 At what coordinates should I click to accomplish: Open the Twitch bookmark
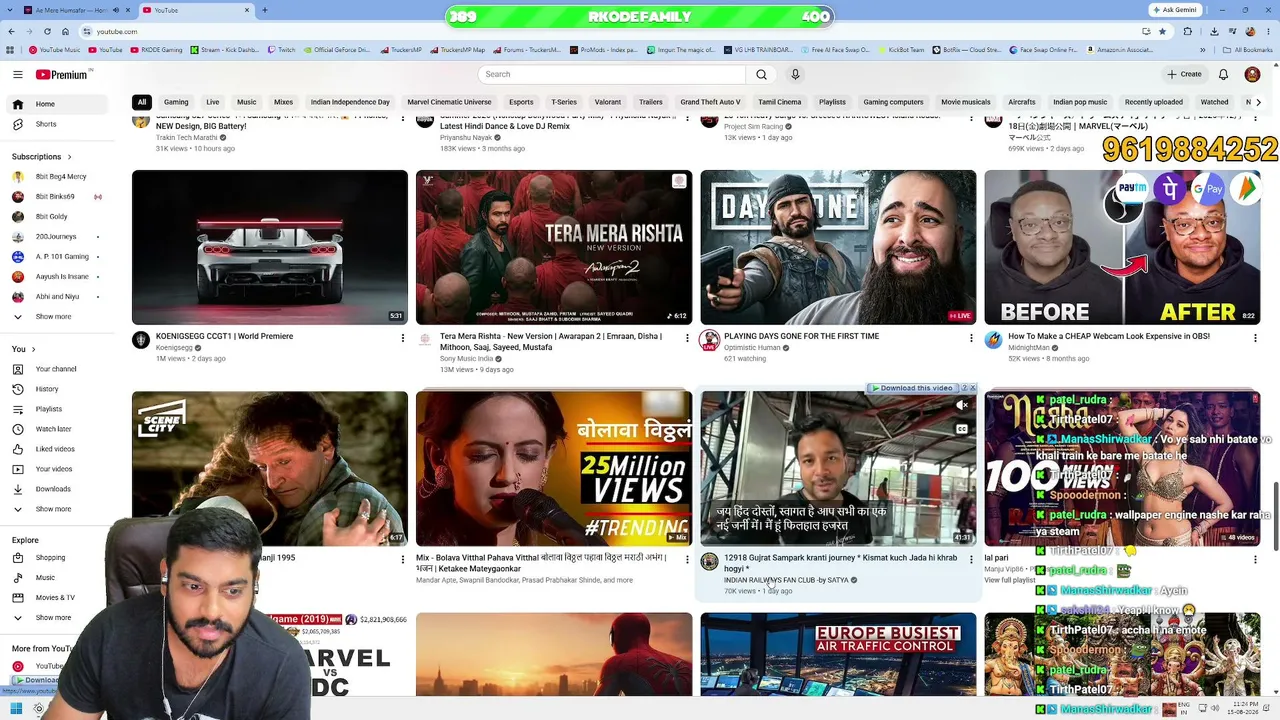pyautogui.click(x=280, y=49)
